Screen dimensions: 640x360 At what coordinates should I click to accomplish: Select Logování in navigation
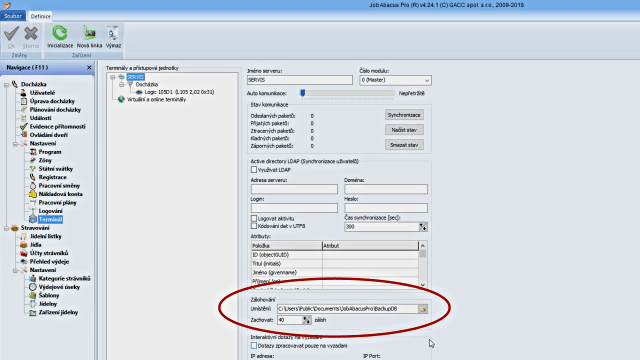[50, 211]
